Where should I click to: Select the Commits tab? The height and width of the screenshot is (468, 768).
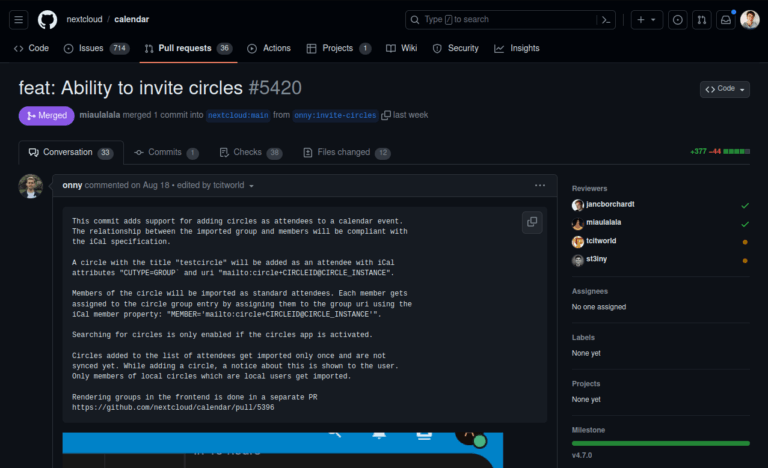coord(166,152)
